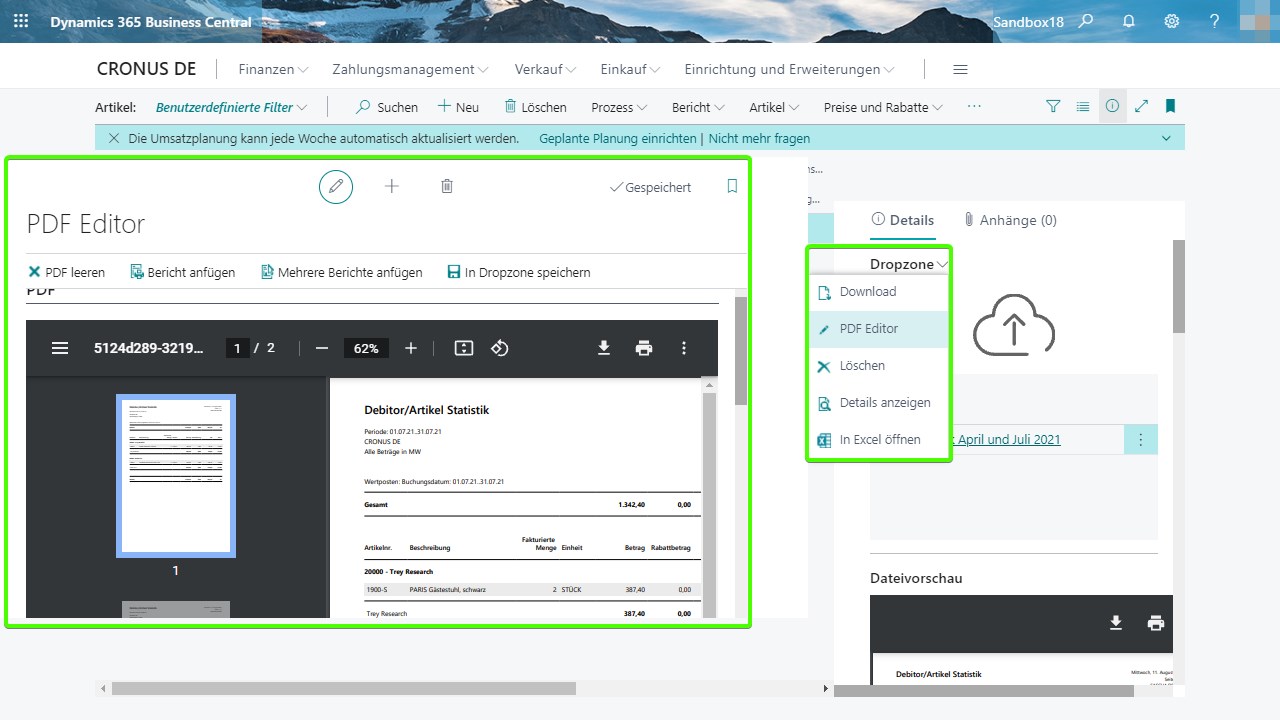Choose In Excel öffnen from the menu
1280x720 pixels.
[x=879, y=440]
